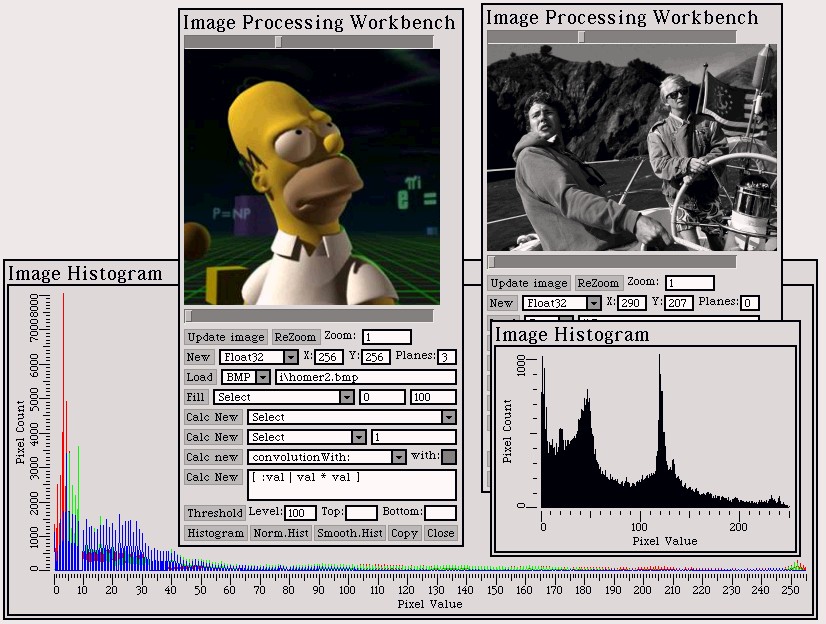Open the convolutionWith: dropdown
Screen dimensions: 826x624
point(399,457)
